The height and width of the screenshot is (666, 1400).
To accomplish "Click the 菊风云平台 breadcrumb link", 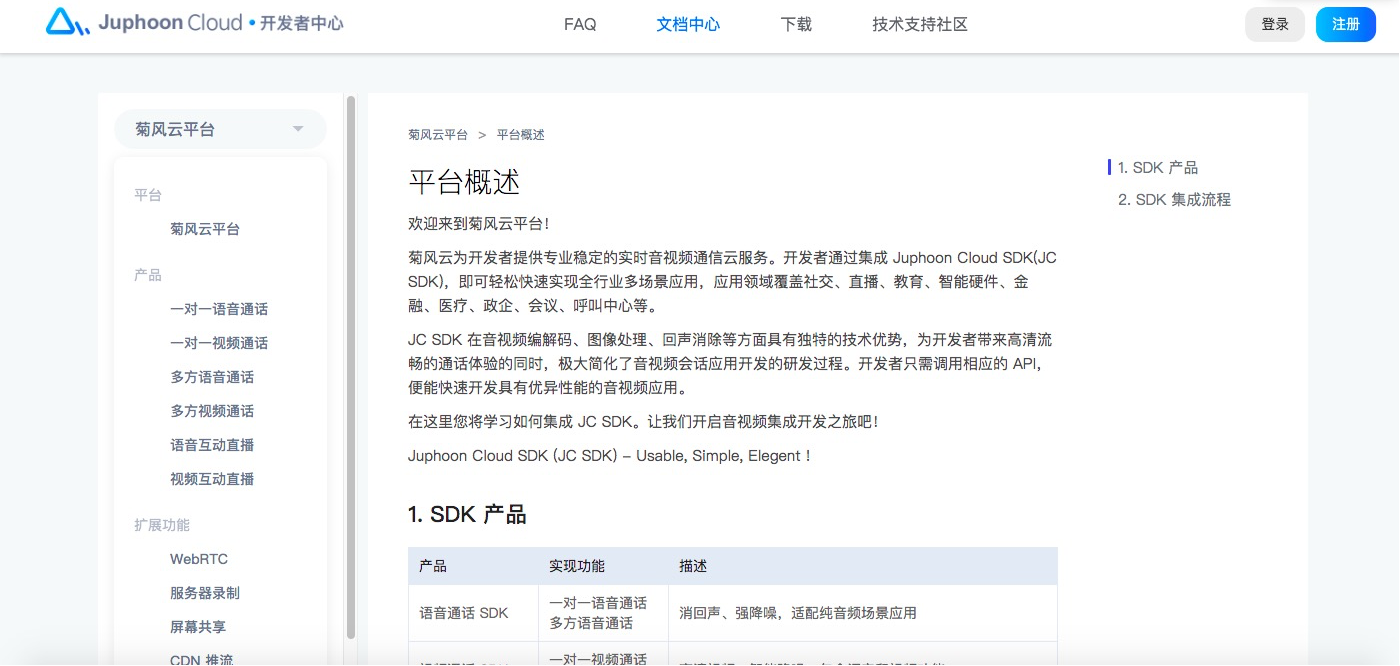I will [x=438, y=135].
